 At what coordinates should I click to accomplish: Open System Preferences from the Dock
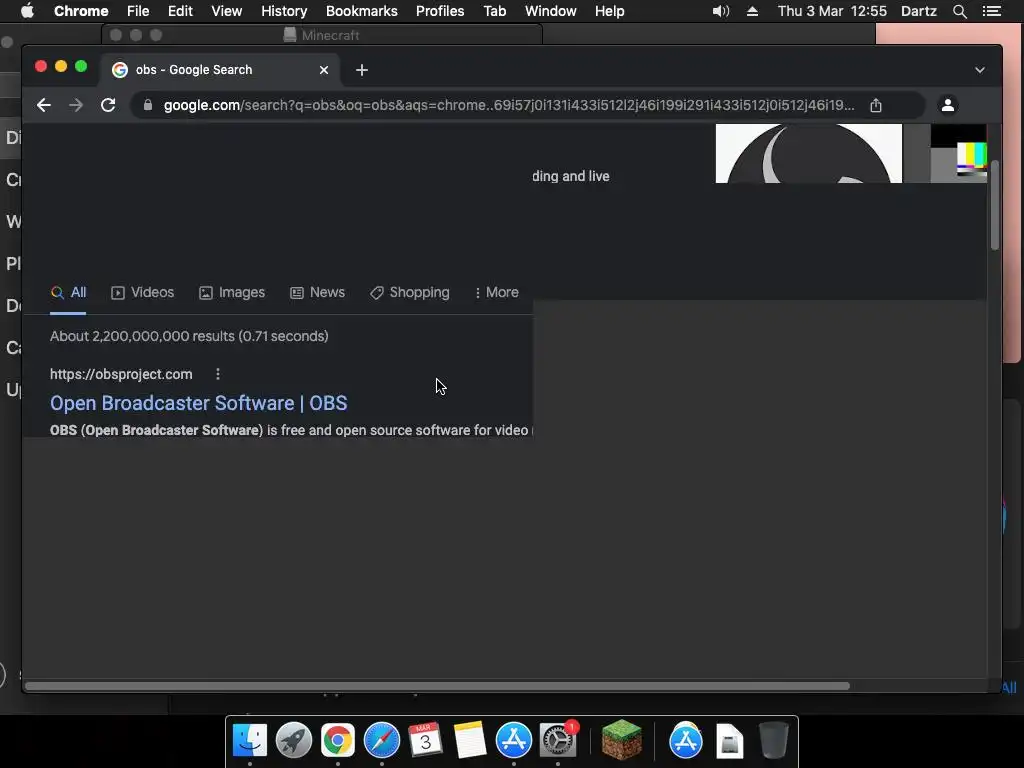[558, 741]
